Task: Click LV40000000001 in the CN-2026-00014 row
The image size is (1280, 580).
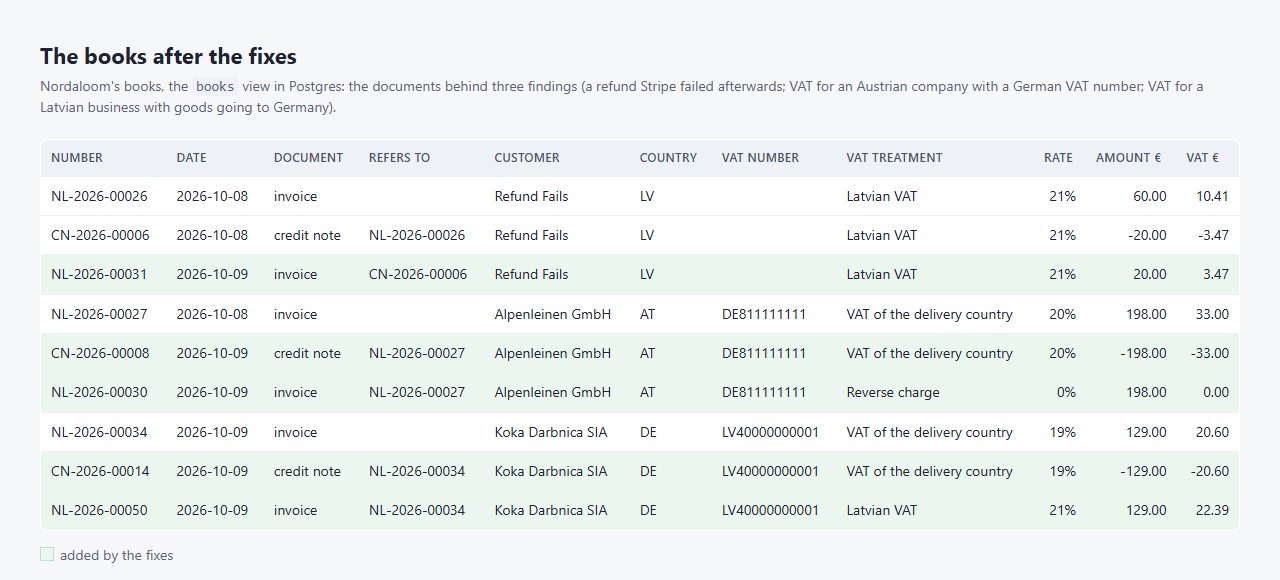Action: tap(770, 471)
